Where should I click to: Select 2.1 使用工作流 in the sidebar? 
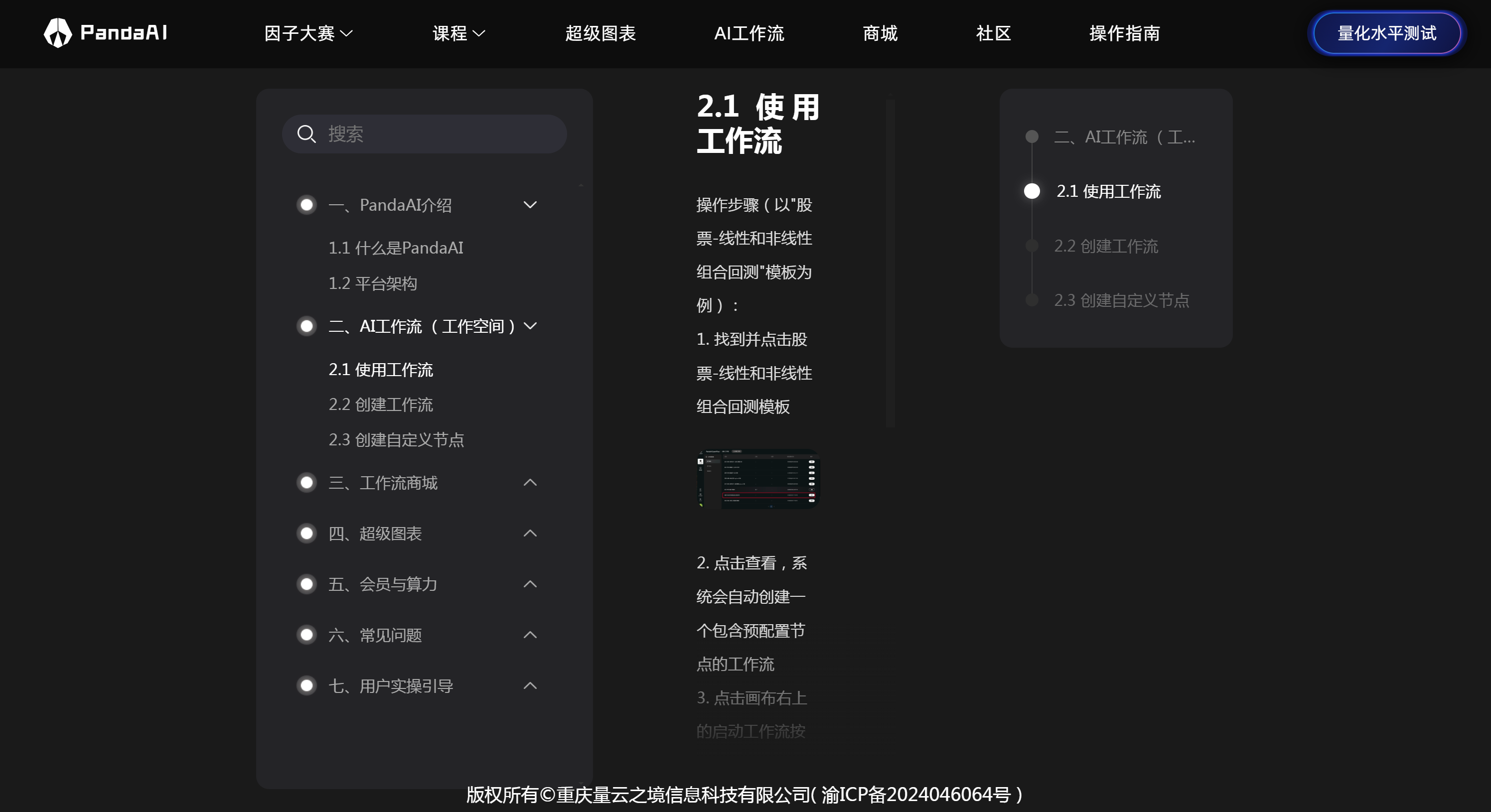(x=381, y=370)
